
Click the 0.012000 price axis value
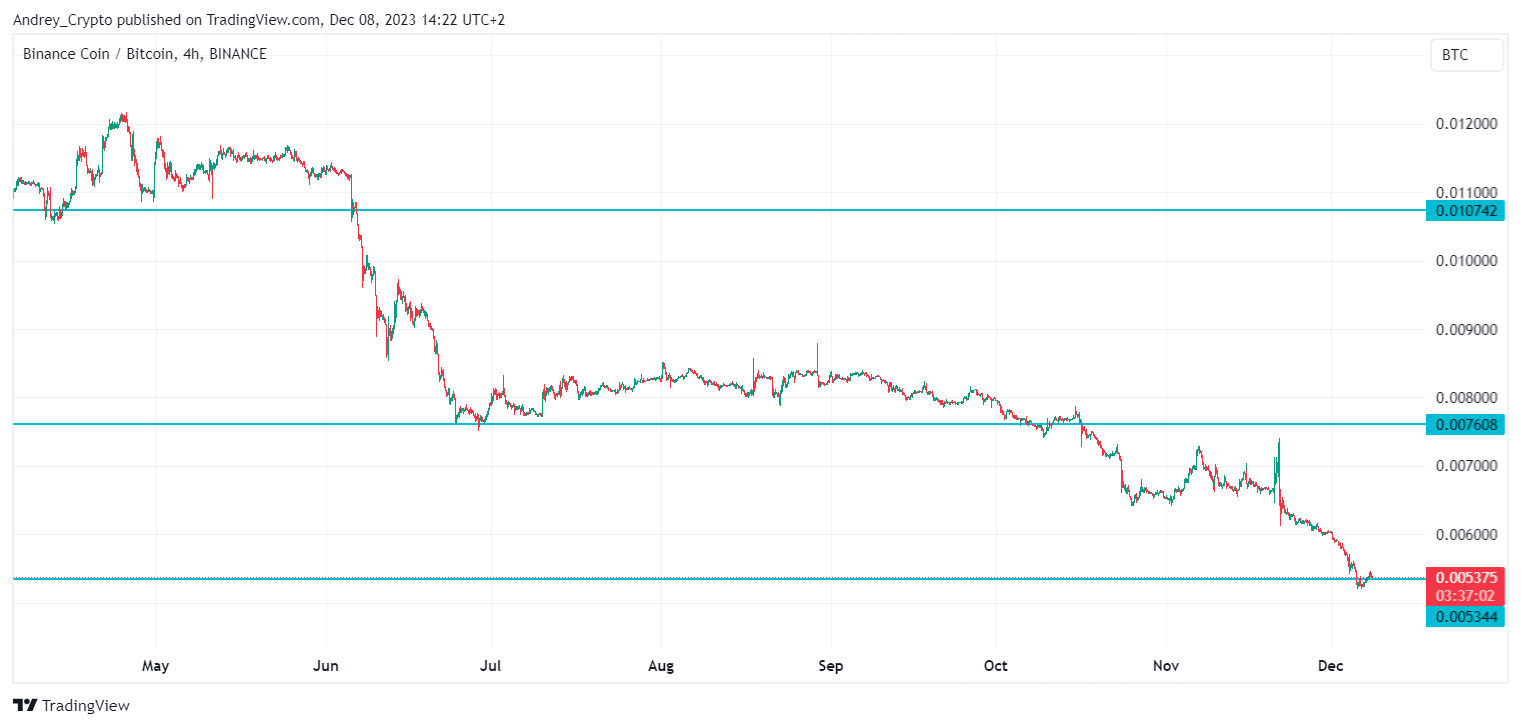(x=1466, y=124)
